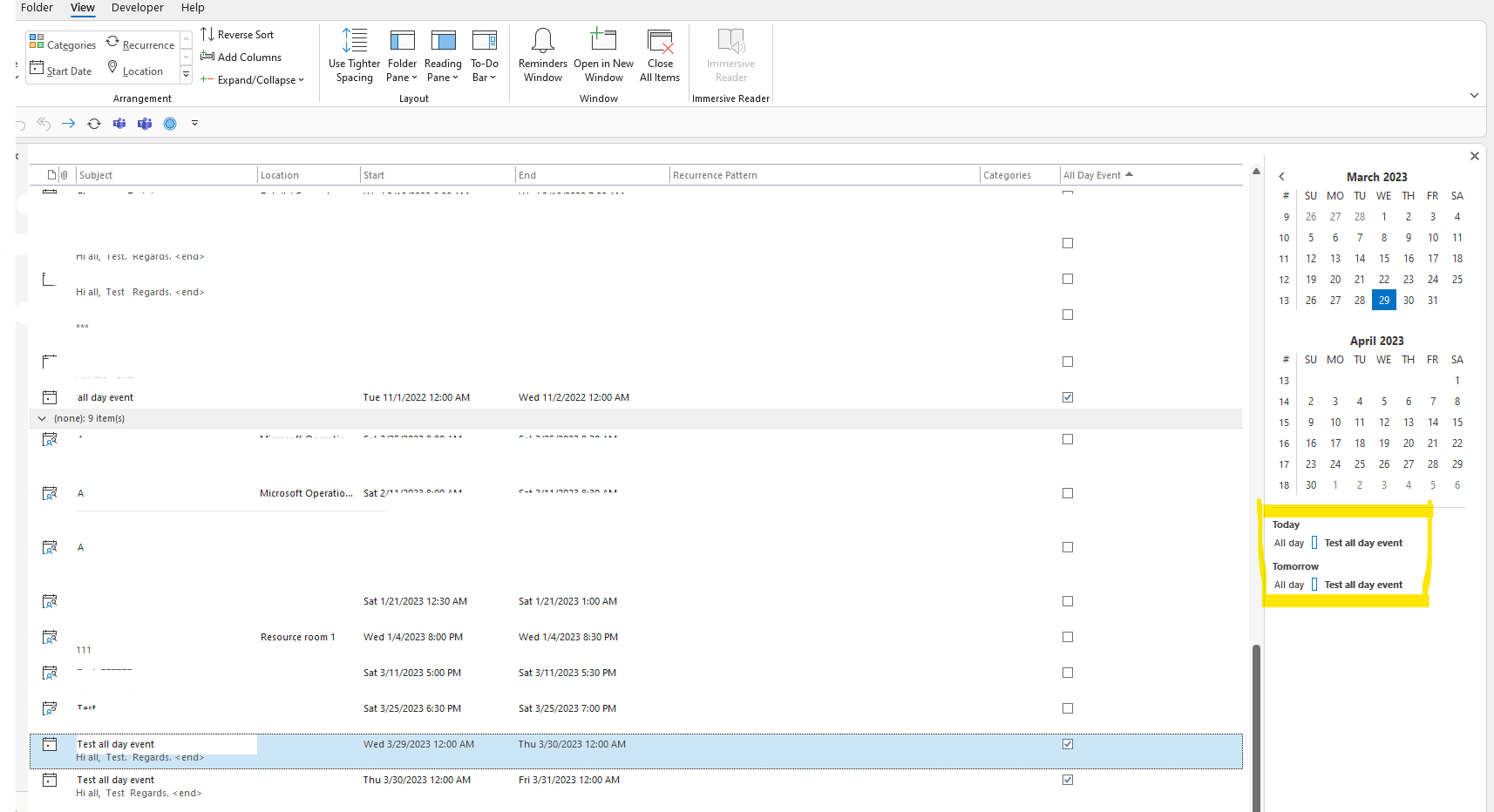Select week 12 number in March calendar
The height and width of the screenshot is (812, 1494).
tap(1284, 280)
